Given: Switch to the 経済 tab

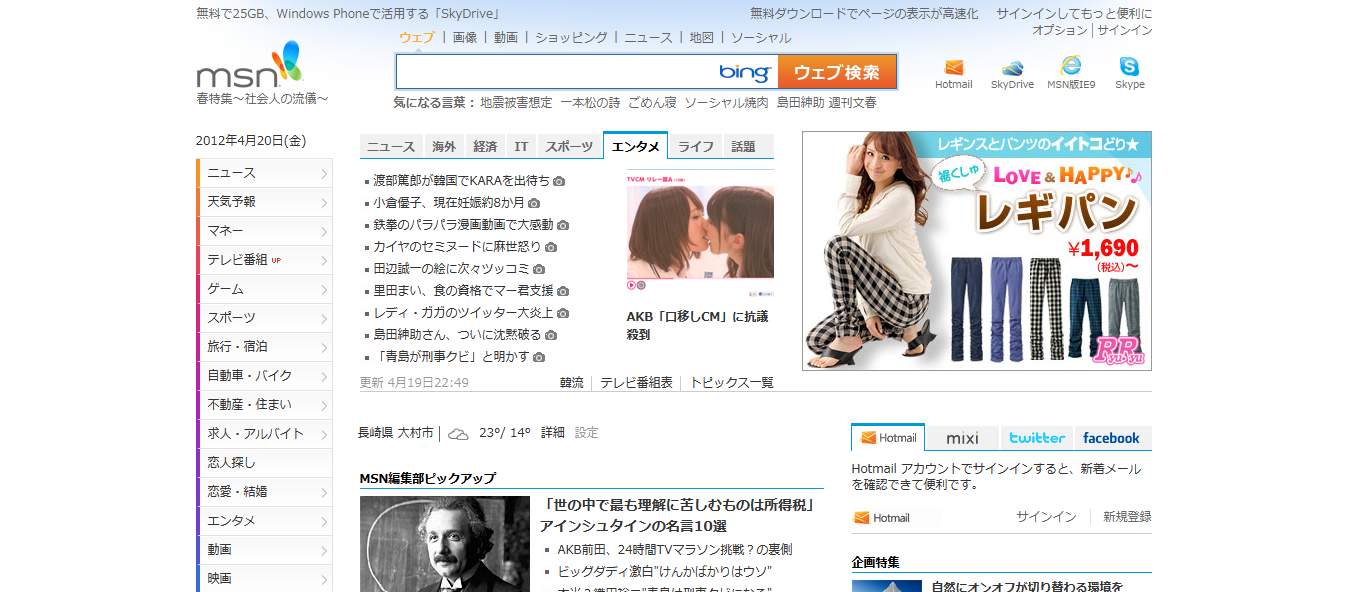Looking at the screenshot, I should pos(485,146).
